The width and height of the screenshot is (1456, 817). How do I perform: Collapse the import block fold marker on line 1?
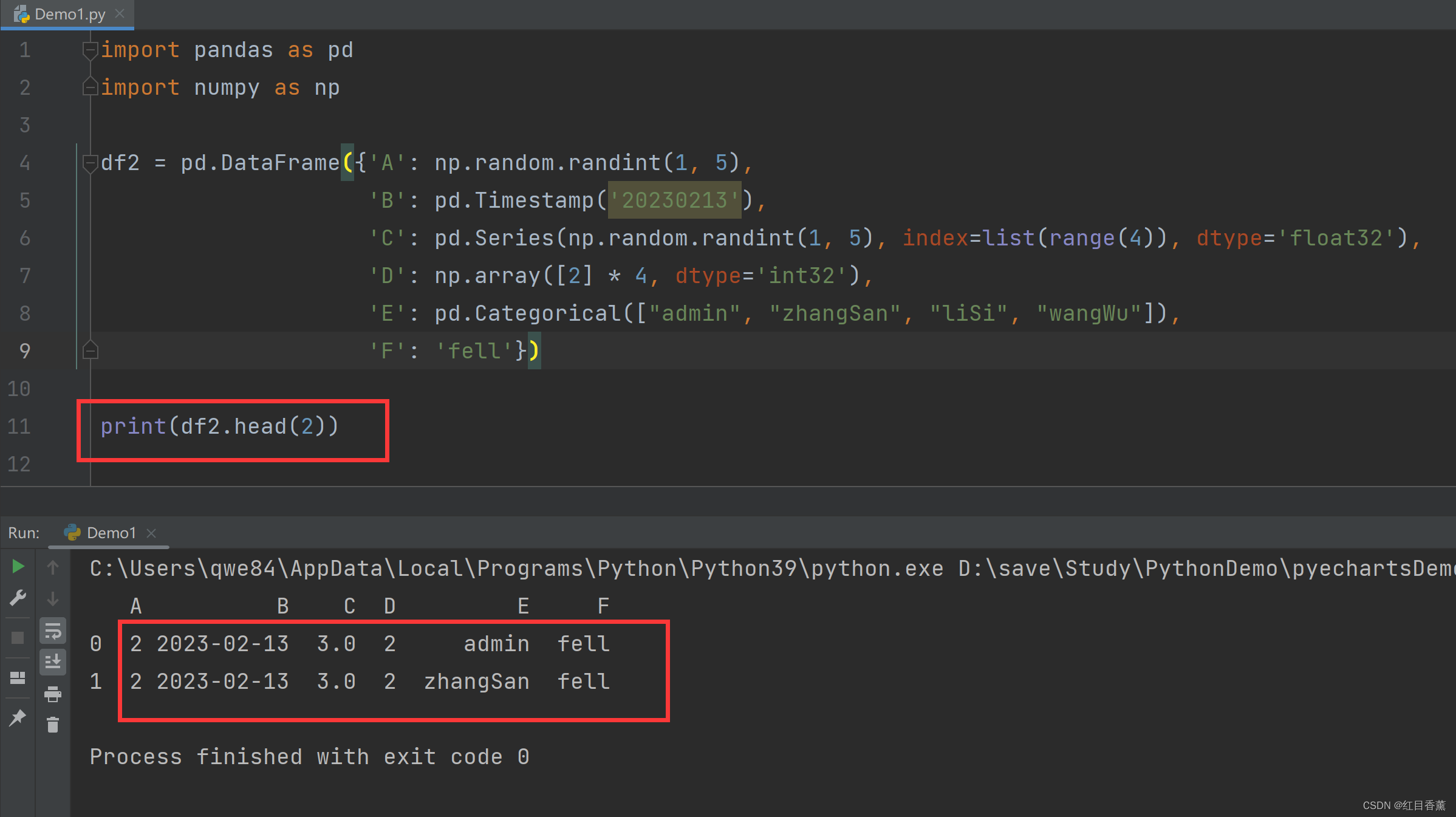[x=90, y=50]
